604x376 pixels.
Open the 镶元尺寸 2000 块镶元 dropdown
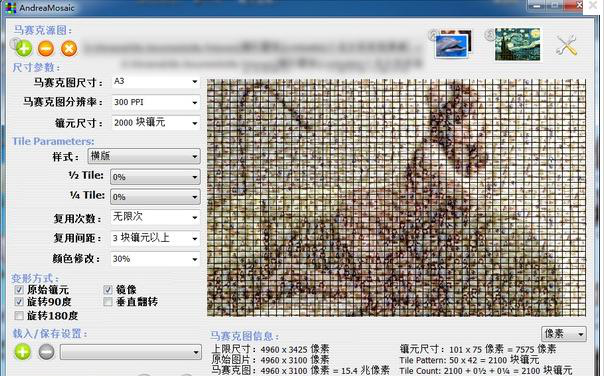(x=156, y=123)
